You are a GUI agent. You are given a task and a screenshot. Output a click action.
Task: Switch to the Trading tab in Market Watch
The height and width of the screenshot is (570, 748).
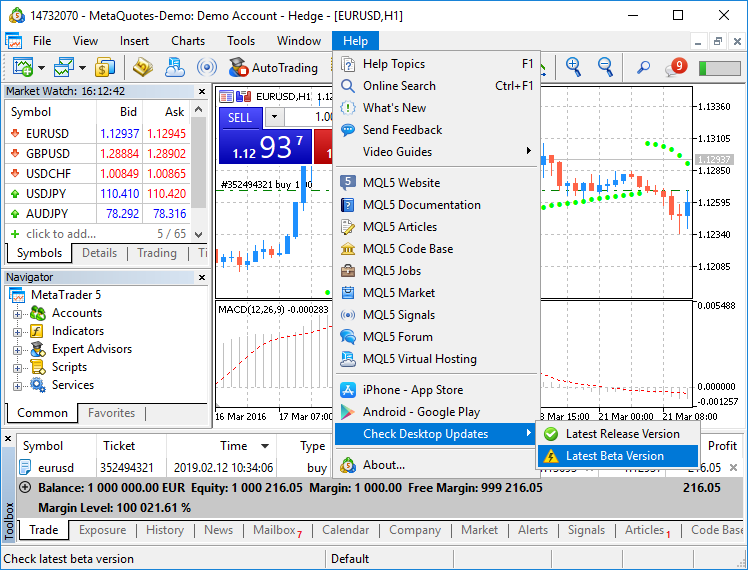(x=157, y=253)
